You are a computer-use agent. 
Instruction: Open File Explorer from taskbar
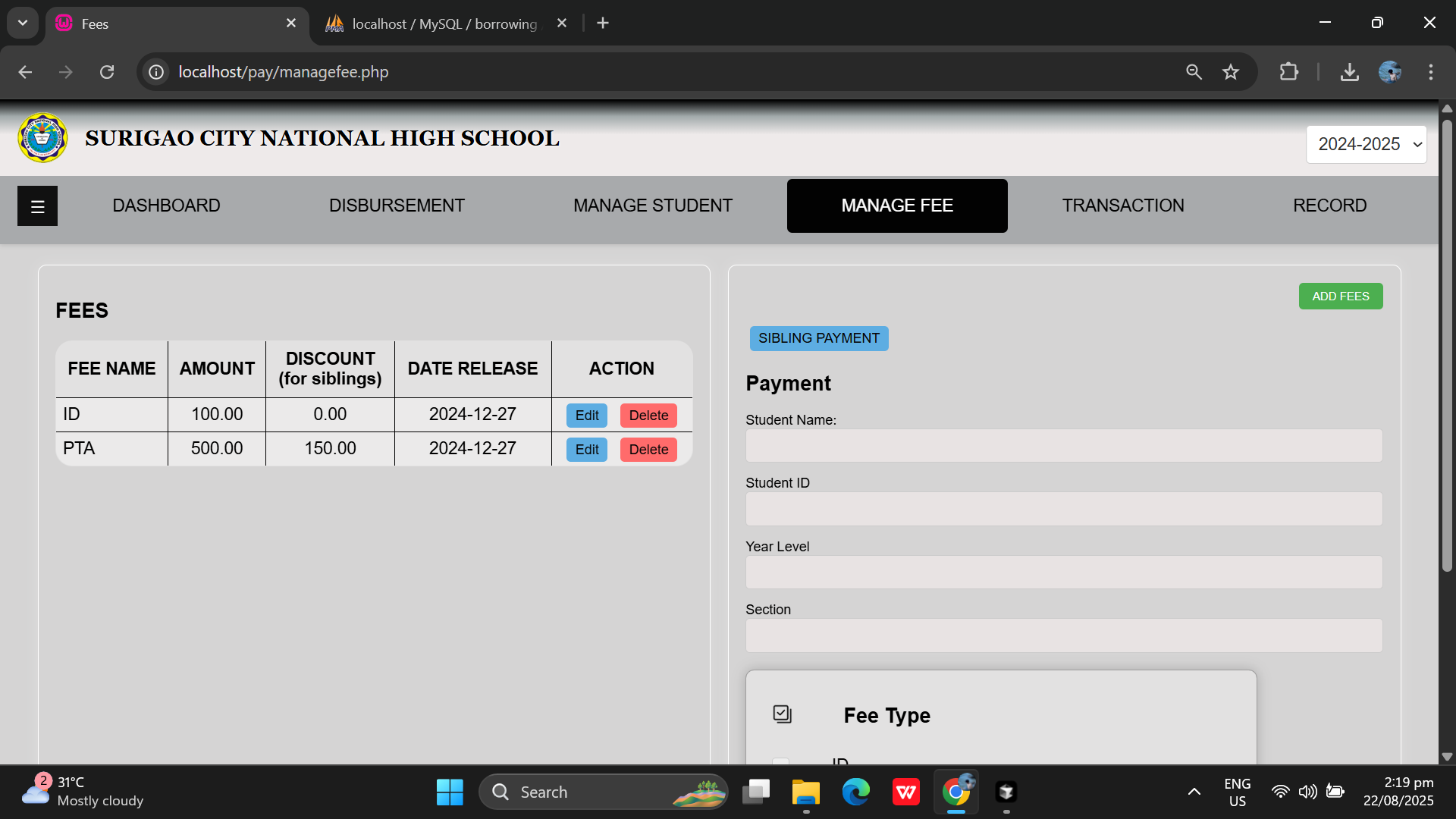click(805, 792)
